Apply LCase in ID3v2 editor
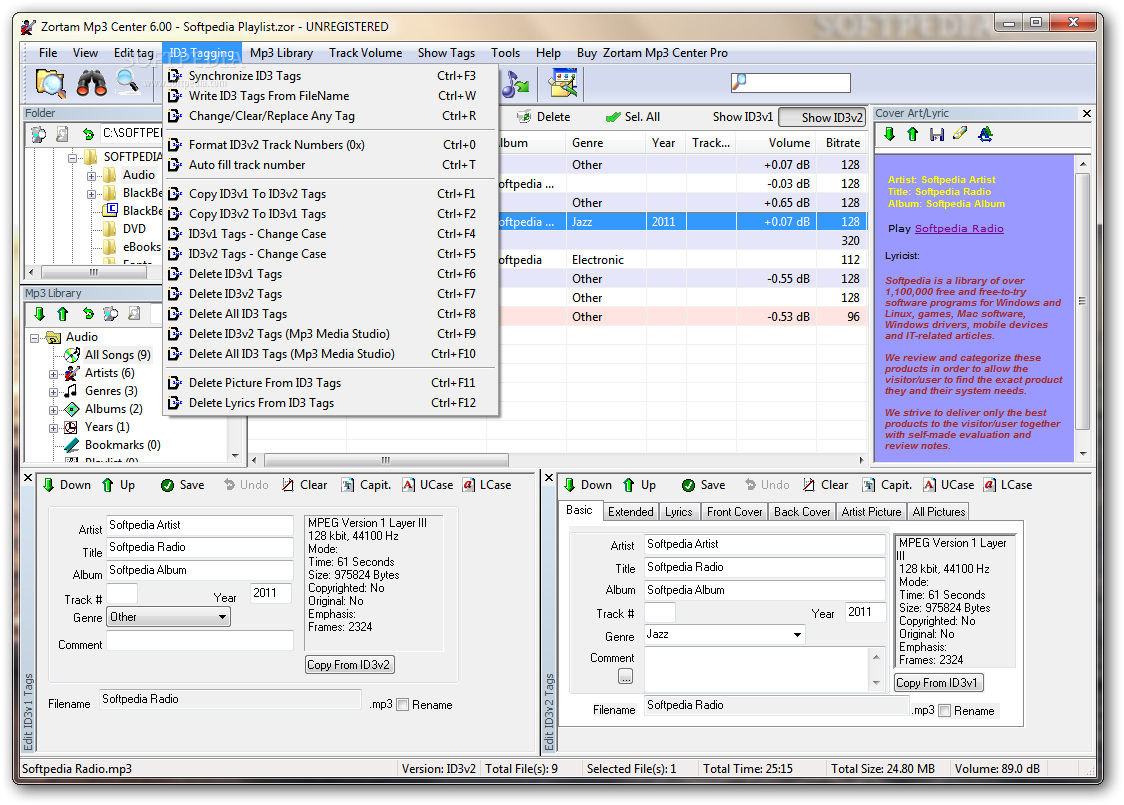 point(1008,485)
